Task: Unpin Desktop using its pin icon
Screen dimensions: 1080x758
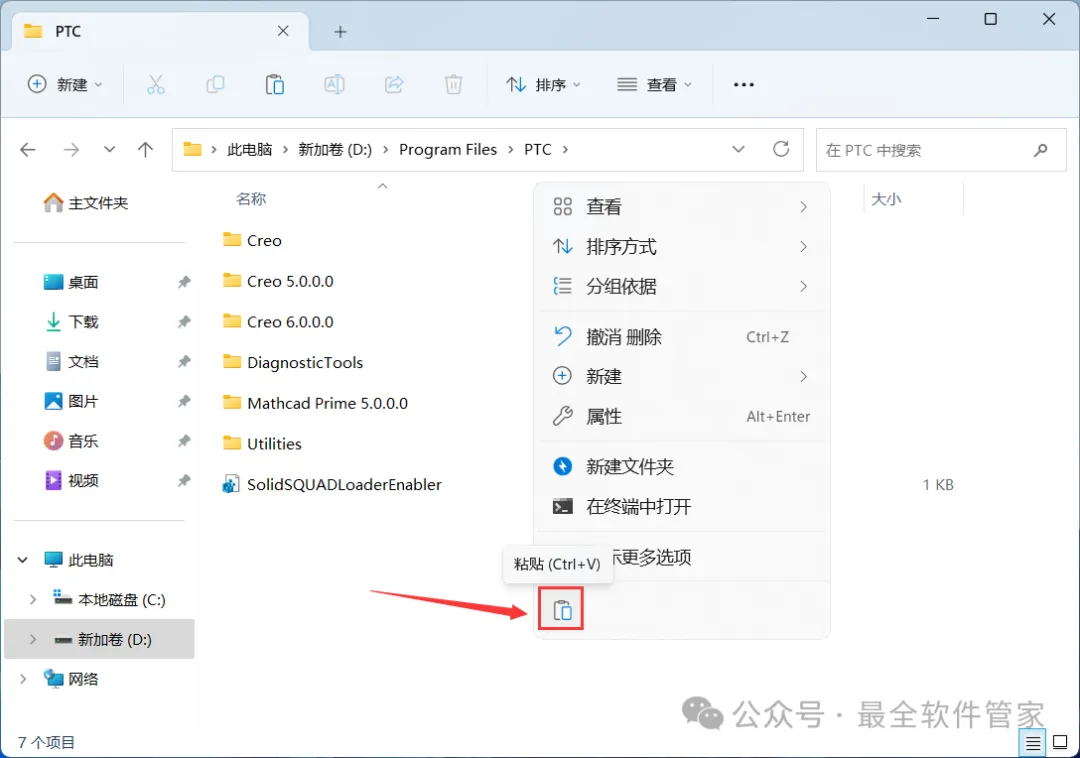Action: (x=184, y=282)
